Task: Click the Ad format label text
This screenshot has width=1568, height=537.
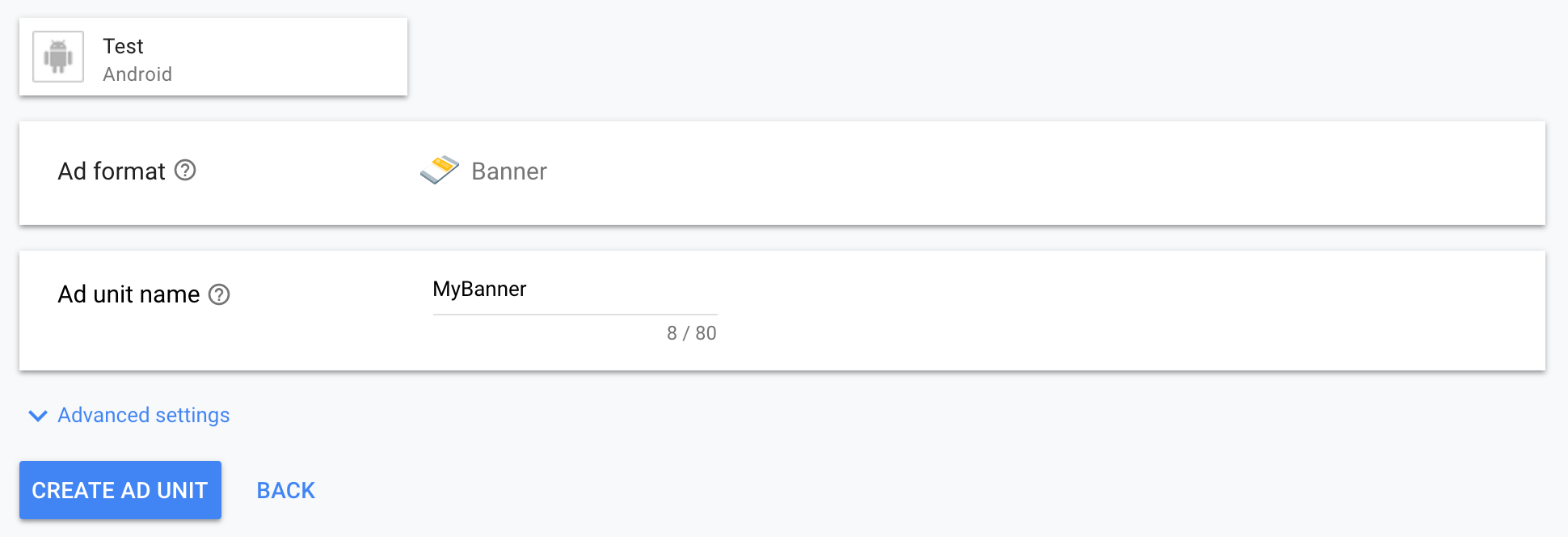Action: click(x=112, y=171)
